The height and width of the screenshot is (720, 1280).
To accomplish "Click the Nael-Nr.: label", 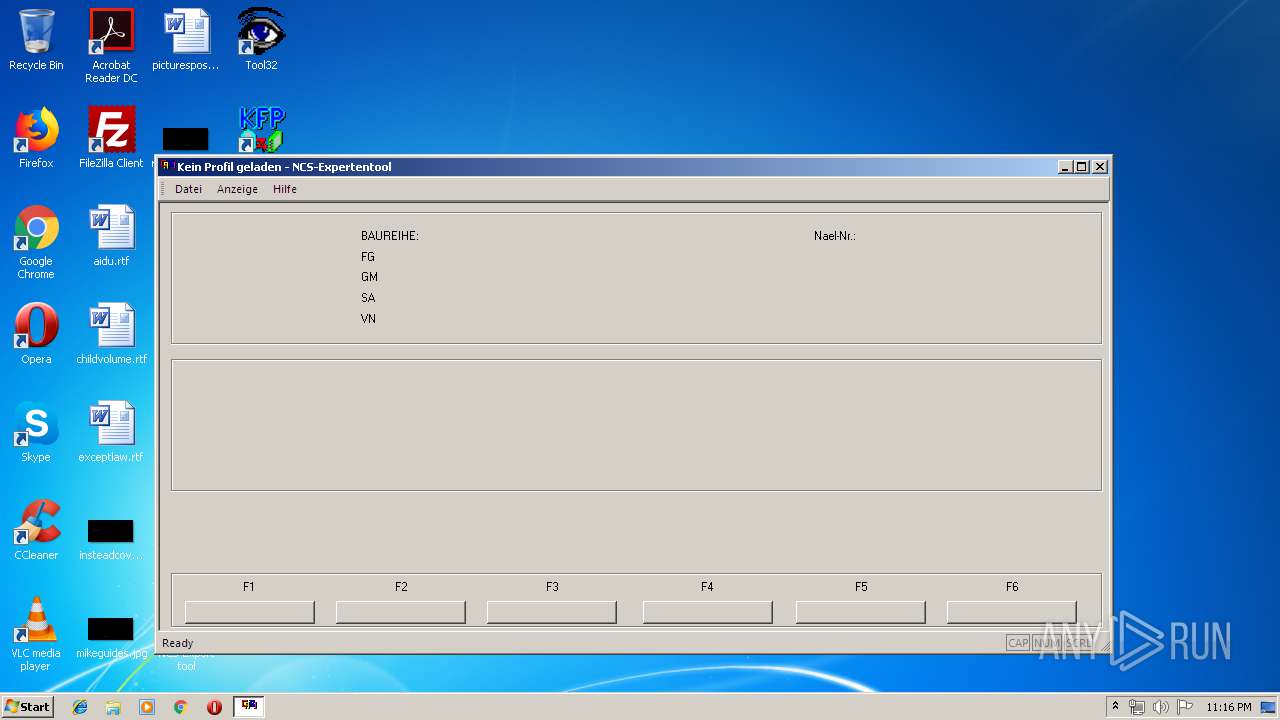I will [x=835, y=236].
